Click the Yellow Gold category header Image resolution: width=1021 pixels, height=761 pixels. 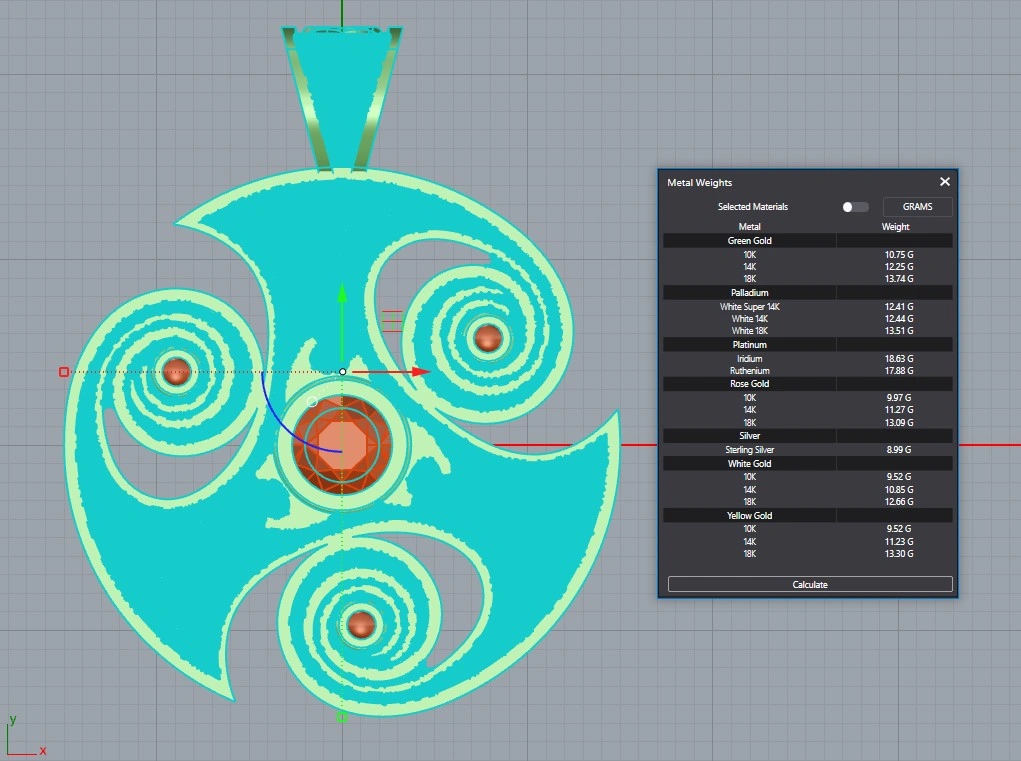749,516
